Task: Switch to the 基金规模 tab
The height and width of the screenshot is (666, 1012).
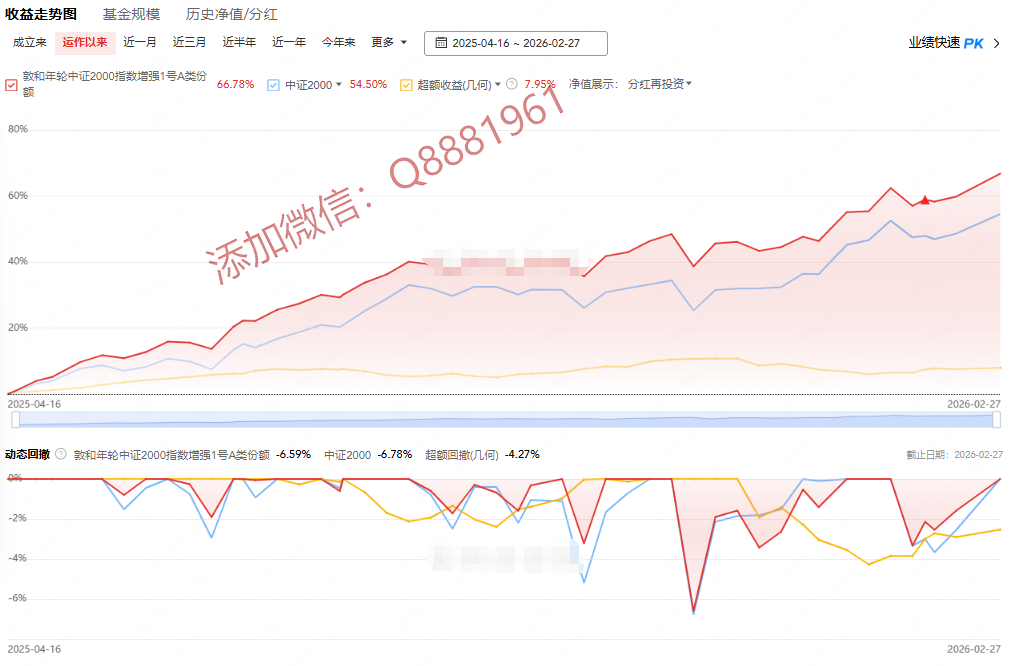Action: (x=131, y=14)
